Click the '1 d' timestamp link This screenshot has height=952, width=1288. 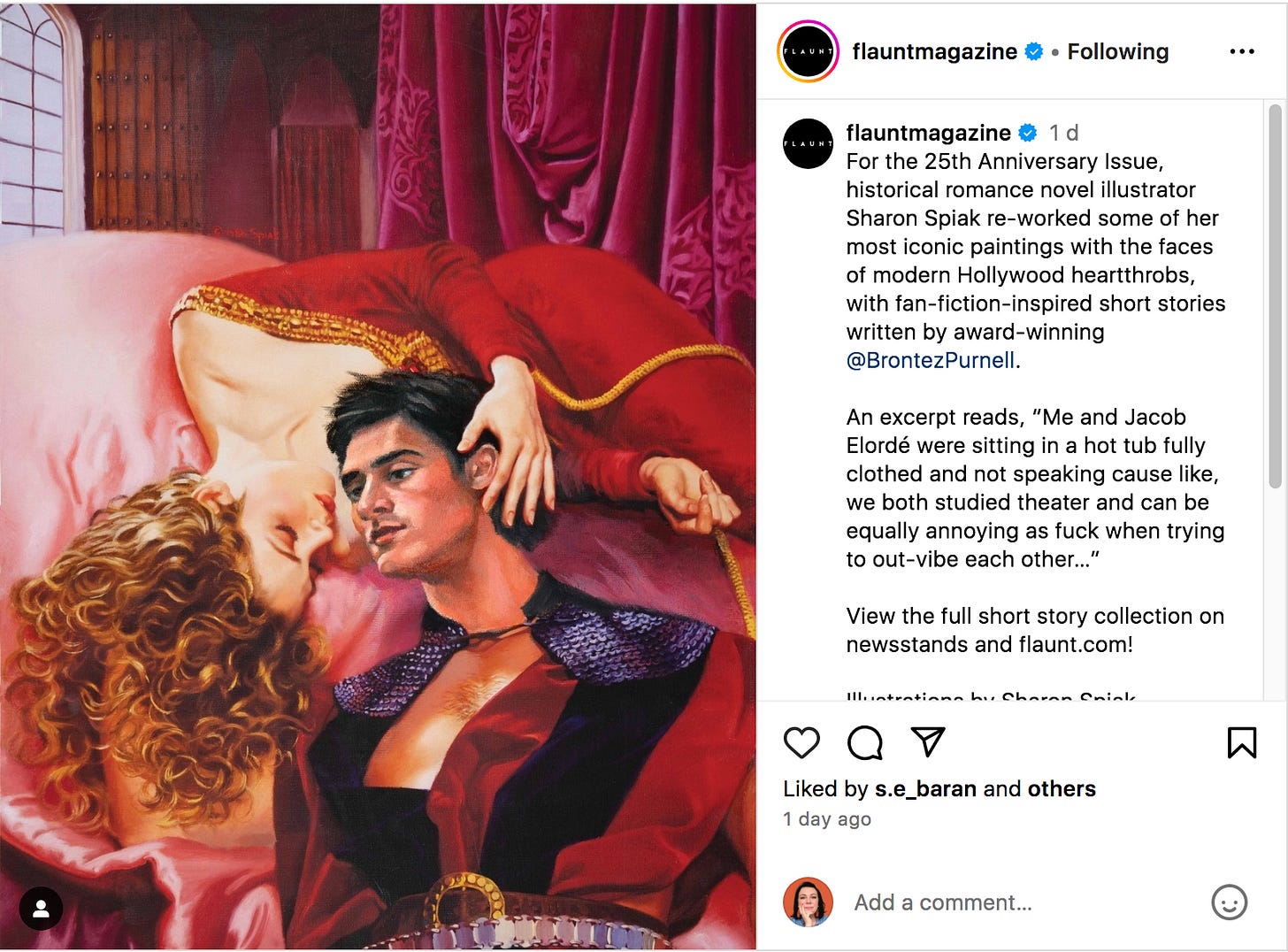tap(1063, 133)
